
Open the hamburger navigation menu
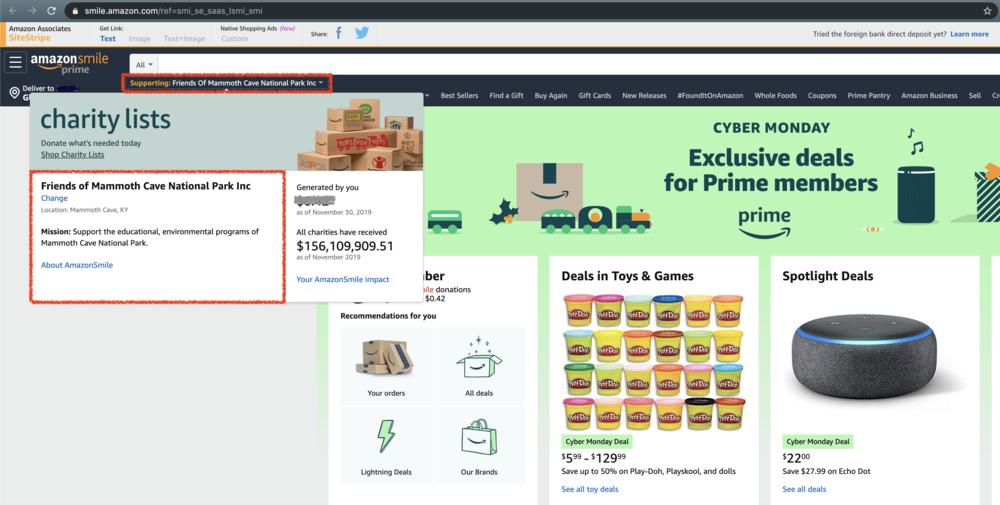[15, 63]
